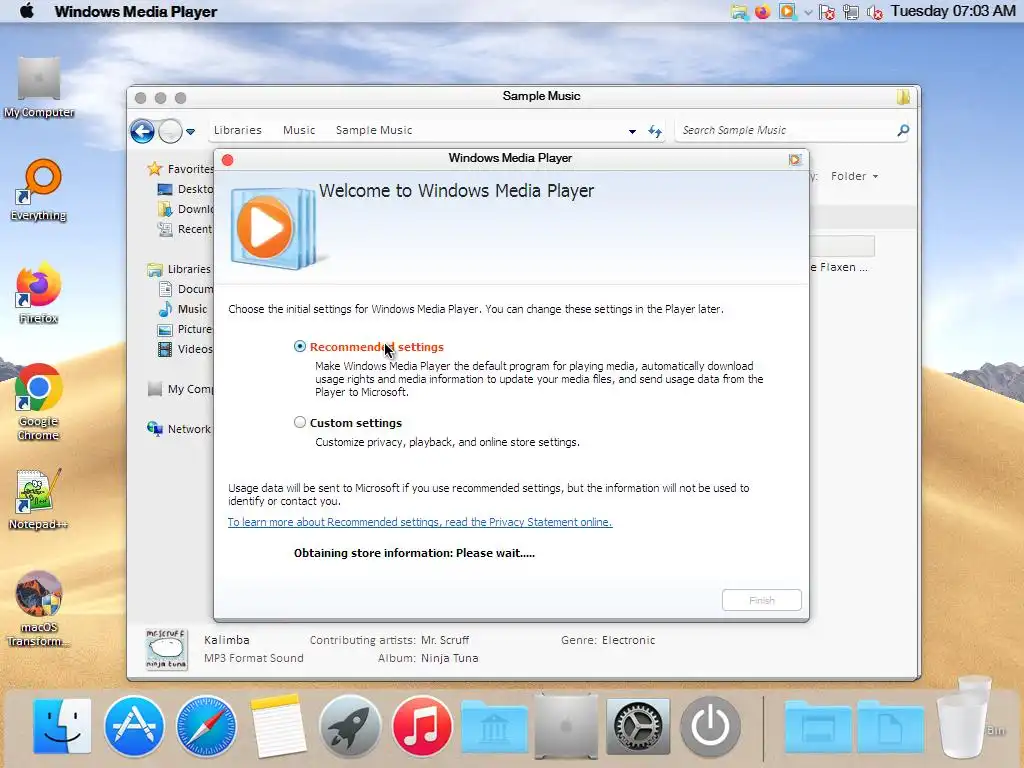Screen dimensions: 1024x768
Task: Open My Computer desktop icon
Action: point(39,88)
